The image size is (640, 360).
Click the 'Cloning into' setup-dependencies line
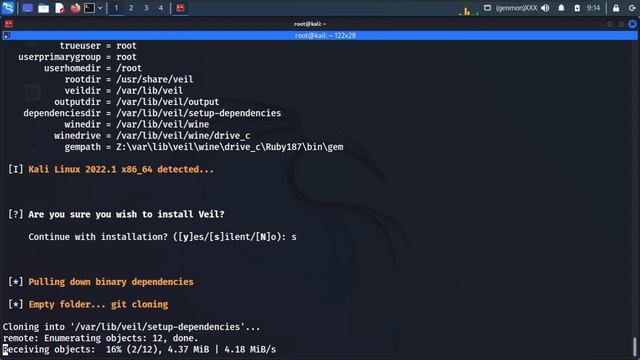131,327
